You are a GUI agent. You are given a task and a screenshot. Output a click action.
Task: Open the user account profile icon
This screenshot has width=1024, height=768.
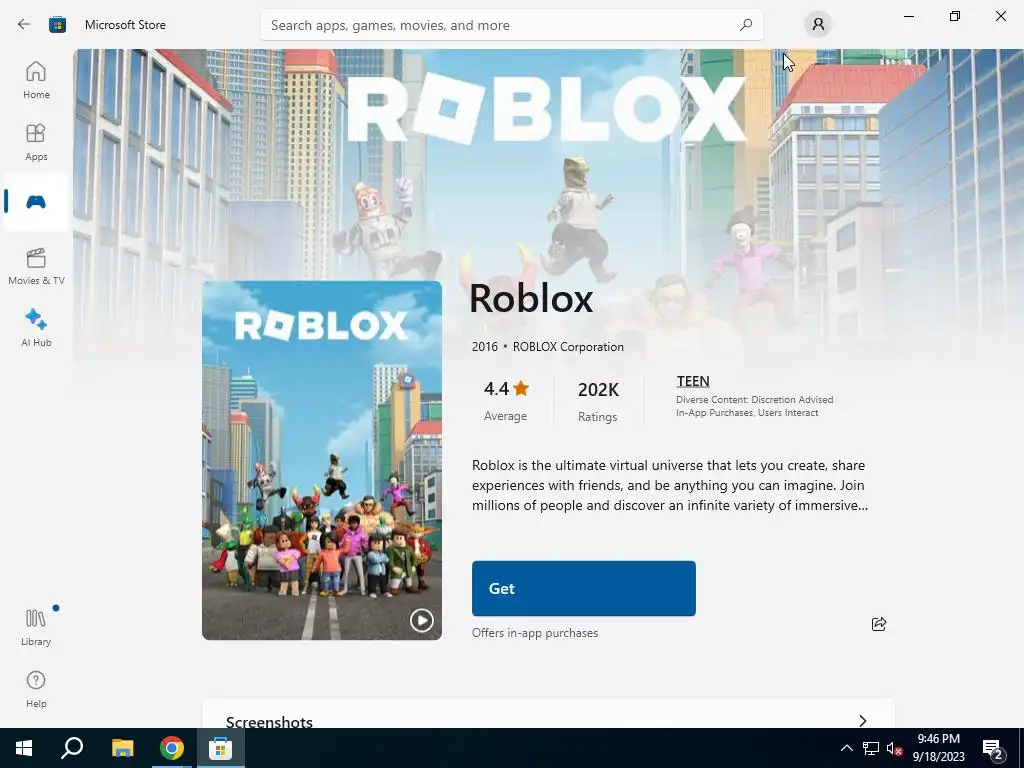coord(818,25)
